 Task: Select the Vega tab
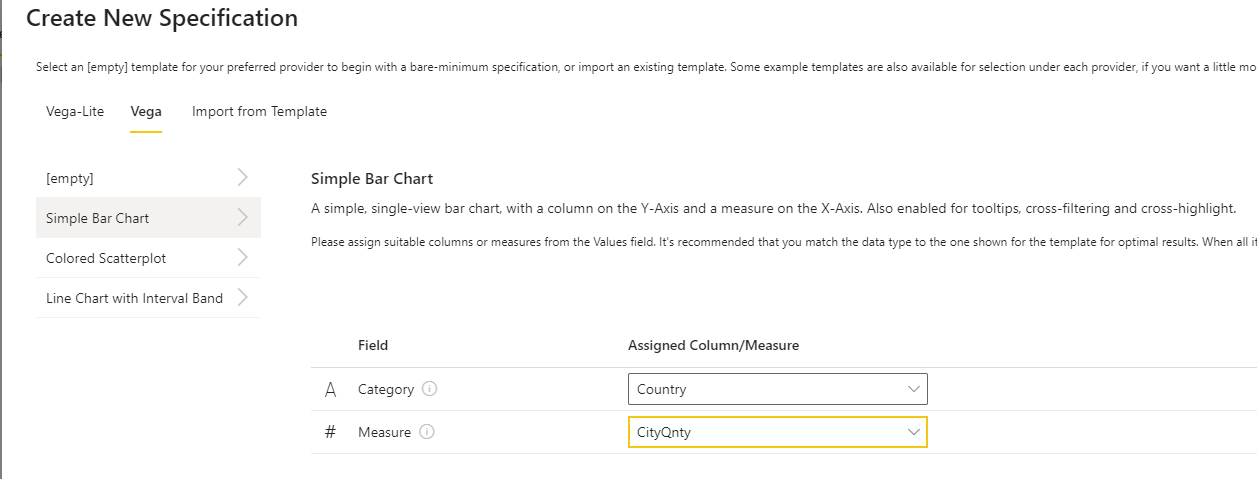tap(146, 111)
